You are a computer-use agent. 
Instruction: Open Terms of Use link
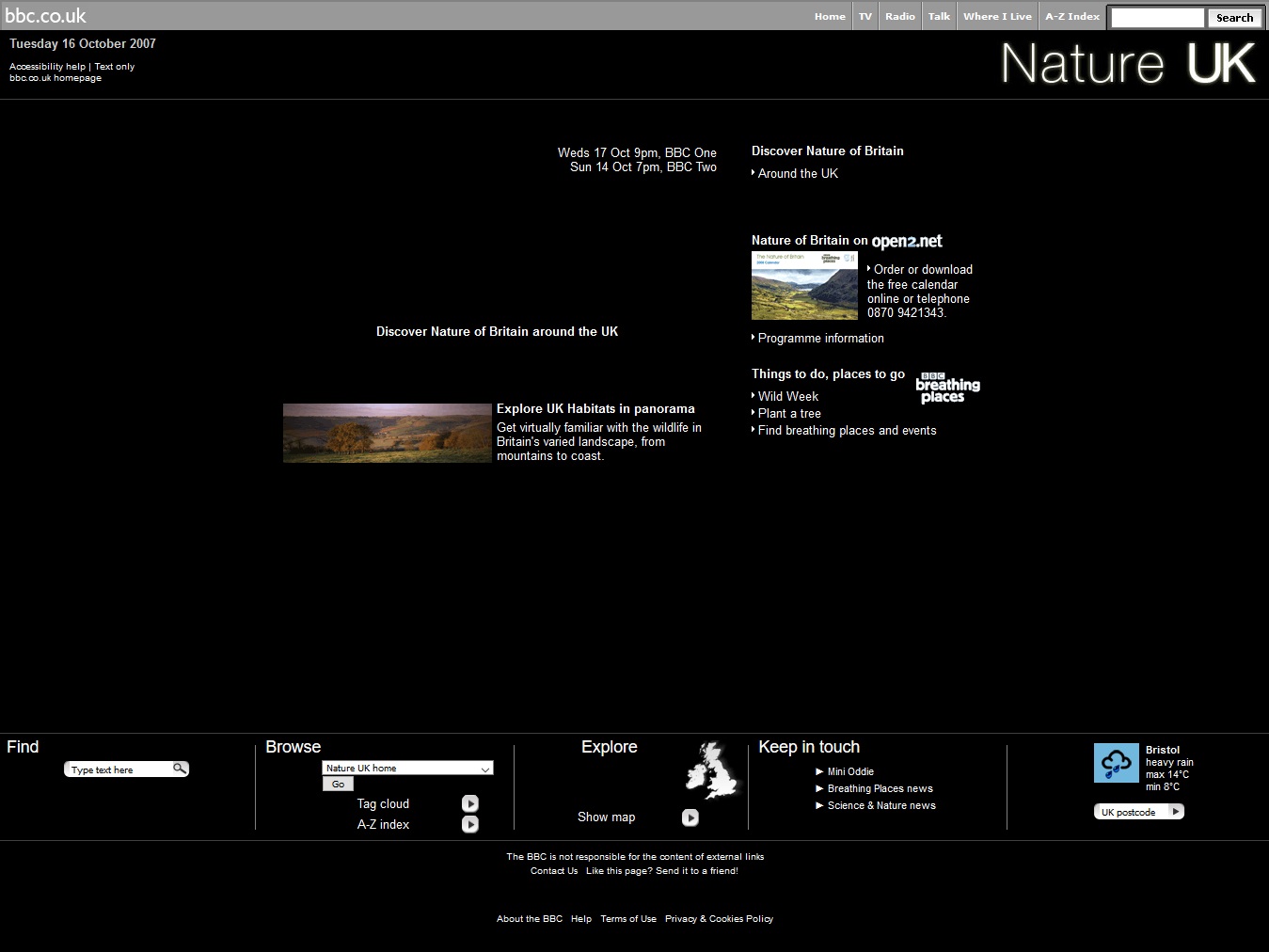point(628,919)
